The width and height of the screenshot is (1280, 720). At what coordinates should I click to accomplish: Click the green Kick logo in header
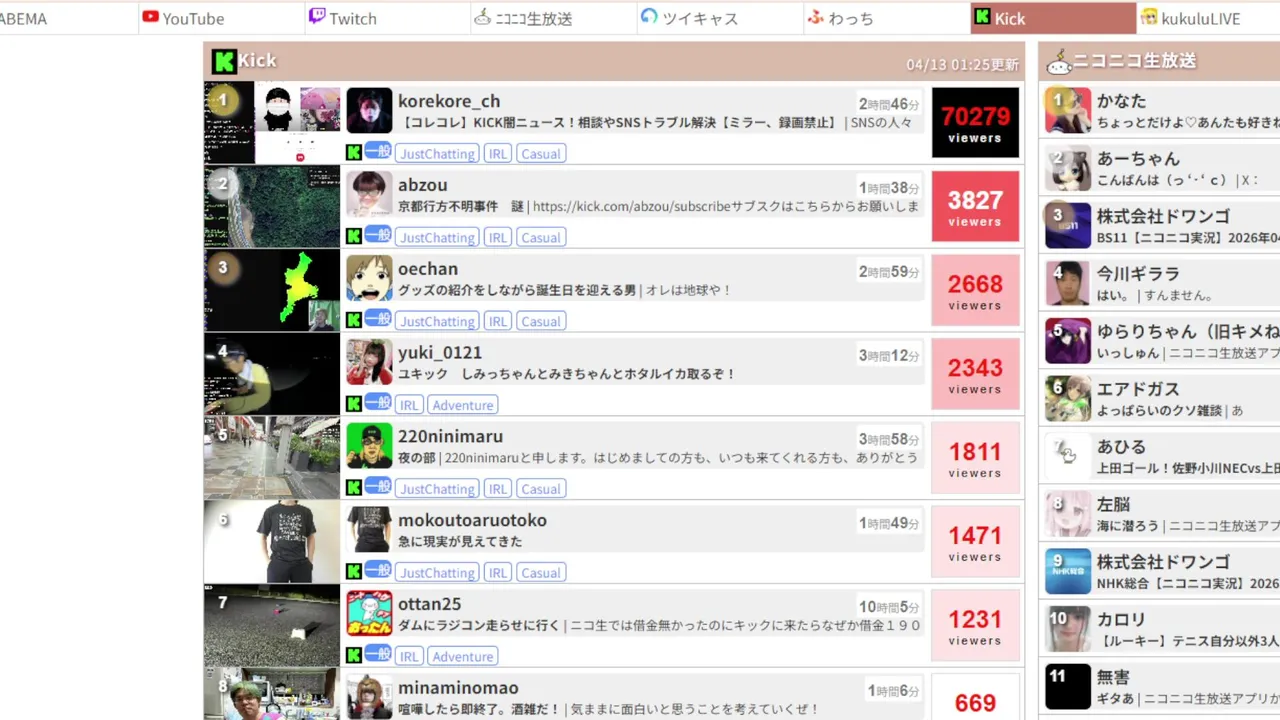pyautogui.click(x=224, y=61)
